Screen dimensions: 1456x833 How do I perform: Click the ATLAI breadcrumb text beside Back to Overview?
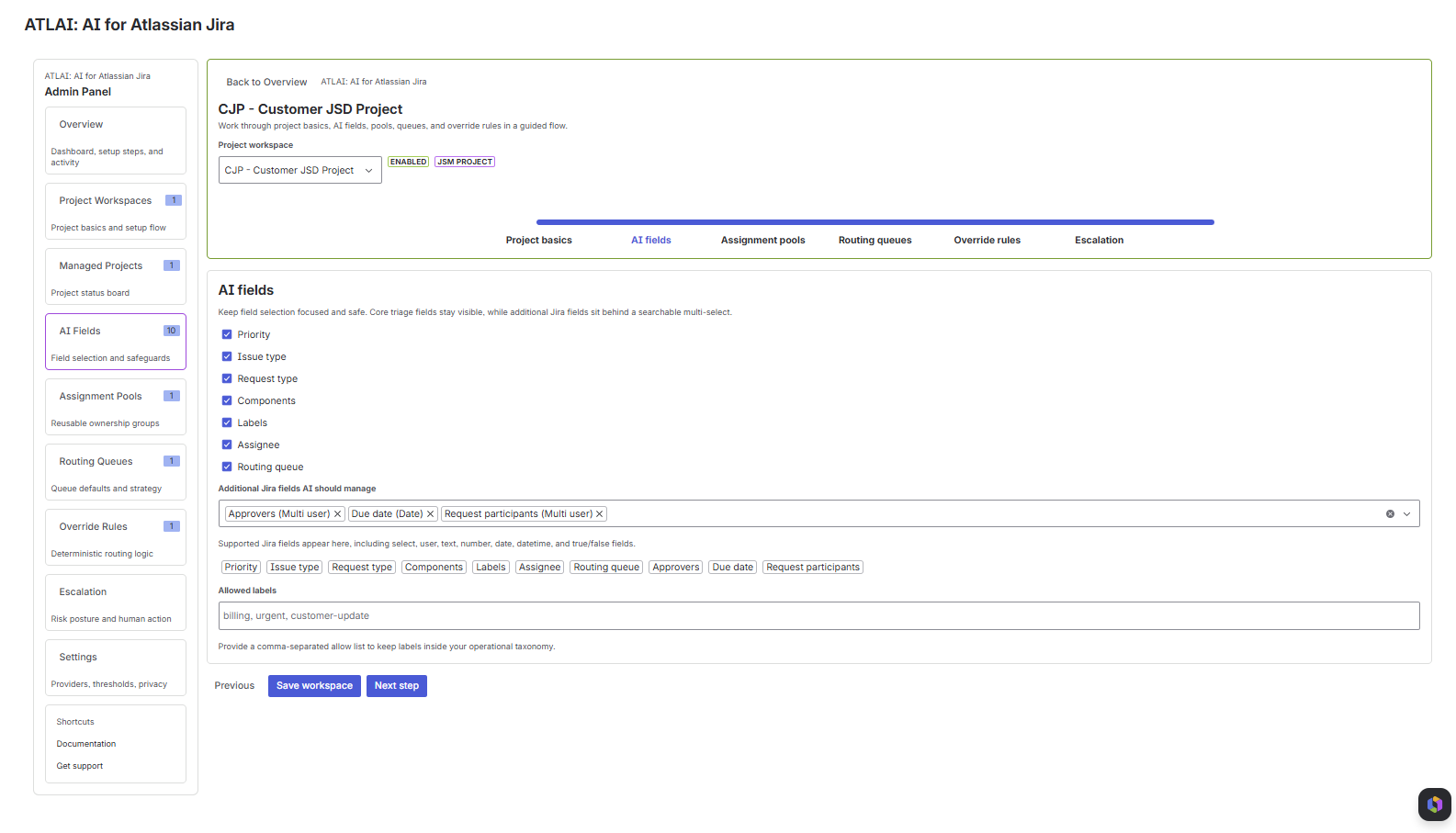coord(374,82)
